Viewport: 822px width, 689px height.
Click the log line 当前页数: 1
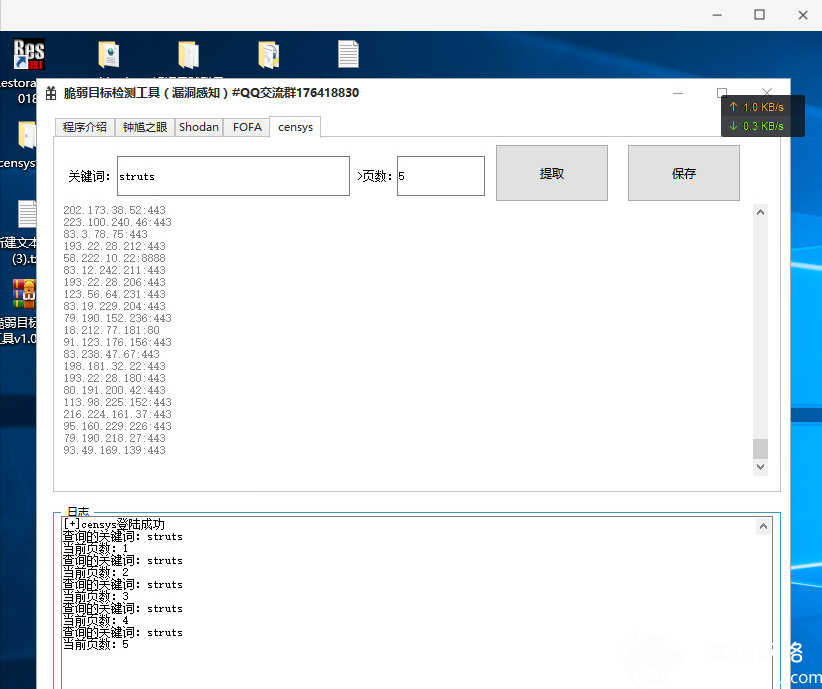(x=95, y=548)
